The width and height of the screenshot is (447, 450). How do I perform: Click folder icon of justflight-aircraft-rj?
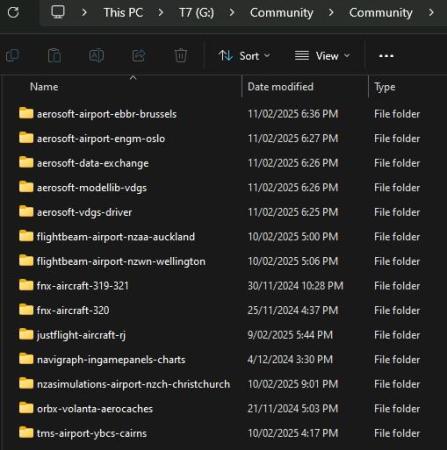click(x=26, y=335)
